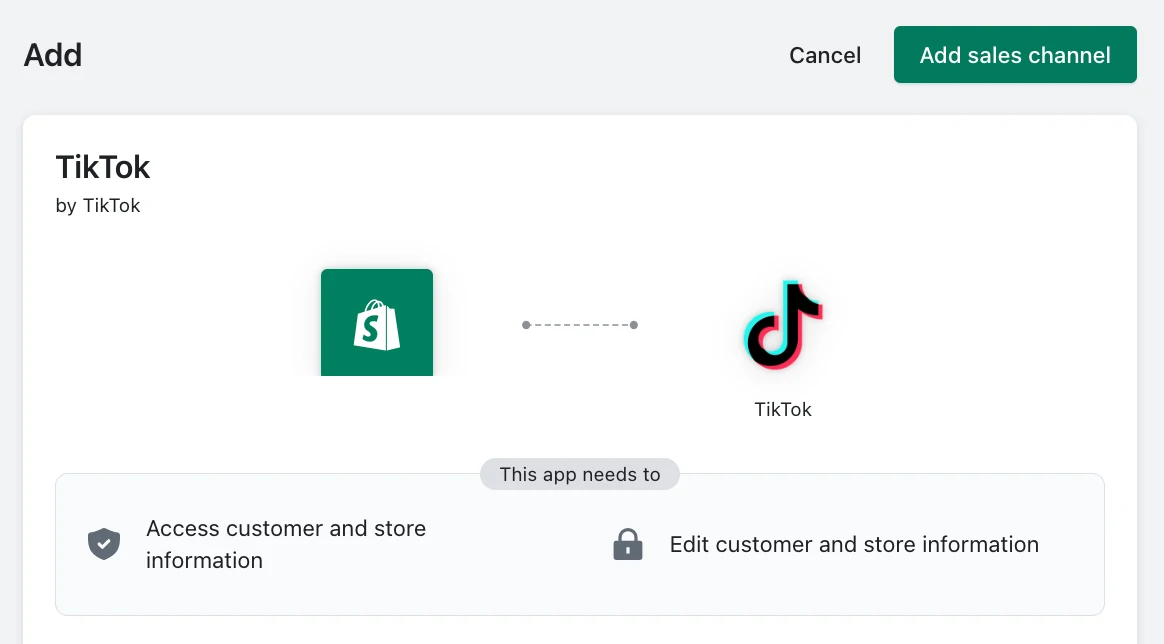
Task: Select the "Edit customer and store information" text
Action: coord(854,544)
